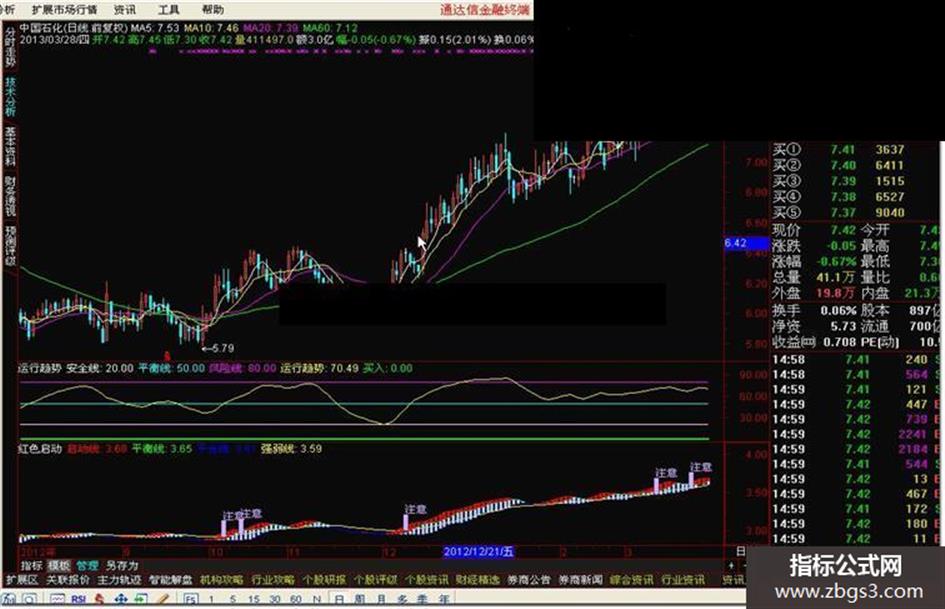Click the 指标 button below the chart
Viewport: 945px width, 609px height.
[x=31, y=566]
